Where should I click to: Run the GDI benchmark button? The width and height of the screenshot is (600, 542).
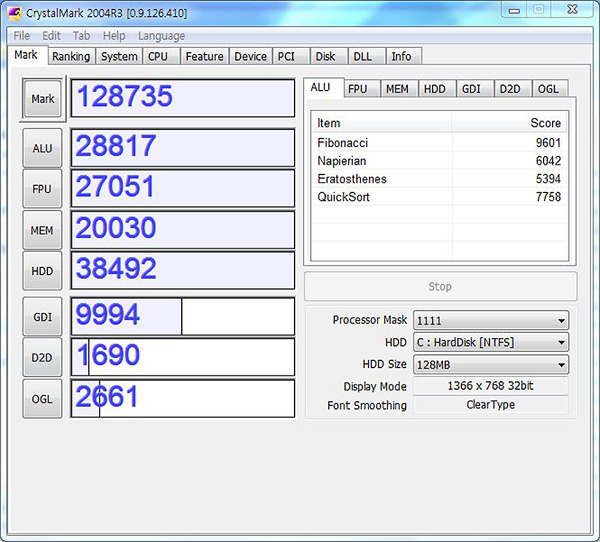coord(42,317)
